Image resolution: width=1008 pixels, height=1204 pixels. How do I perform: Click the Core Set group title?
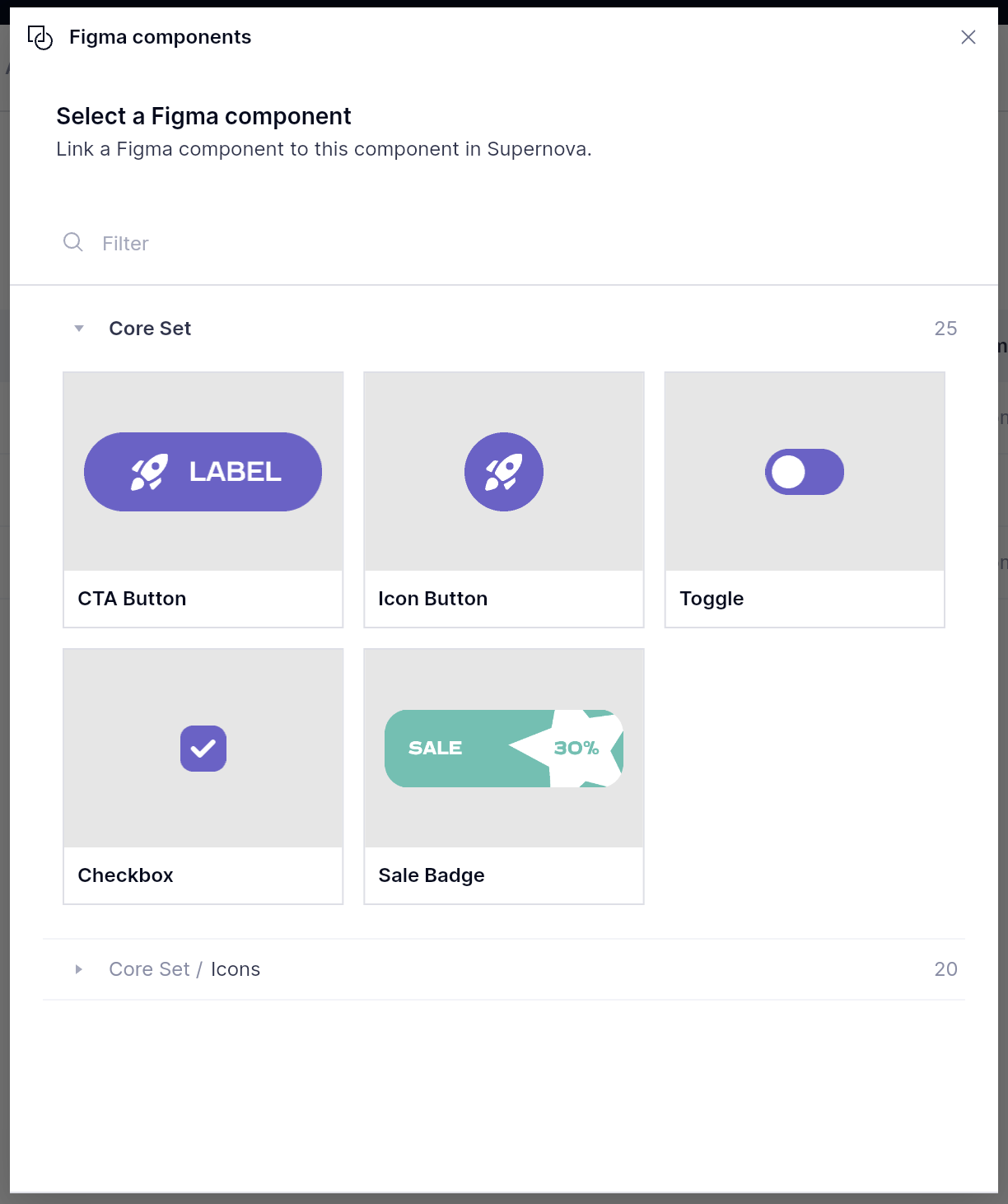150,329
